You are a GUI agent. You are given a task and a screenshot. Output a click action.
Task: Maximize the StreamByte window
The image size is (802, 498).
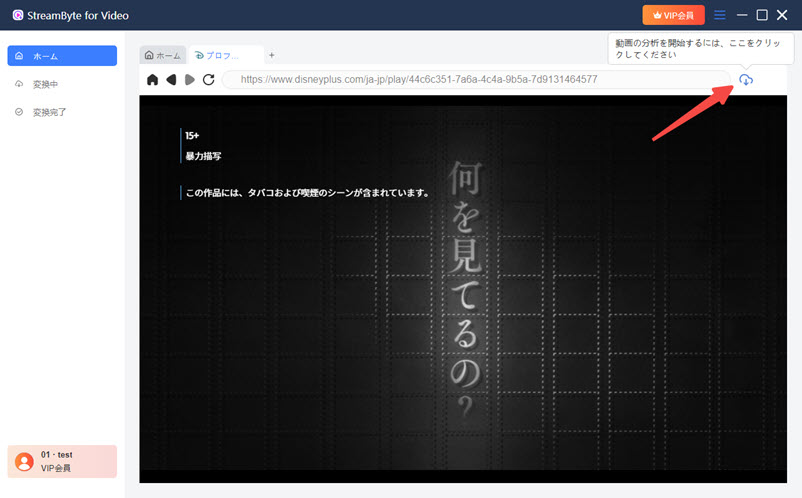click(762, 15)
